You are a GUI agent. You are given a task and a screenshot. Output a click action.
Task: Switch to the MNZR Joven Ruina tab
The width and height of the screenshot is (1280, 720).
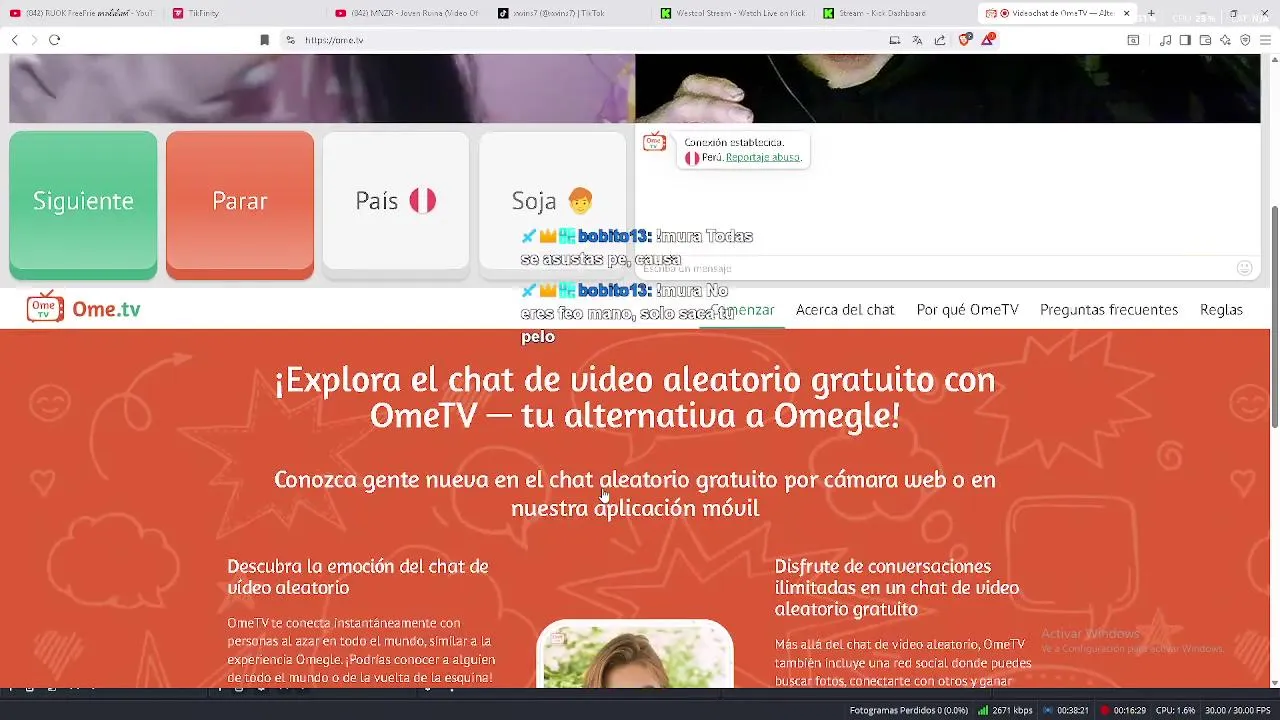407,13
